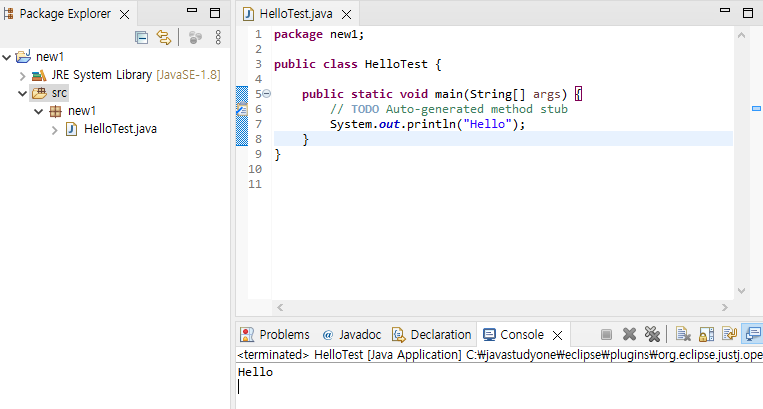Click Remove Launch single X icon

(x=629, y=334)
